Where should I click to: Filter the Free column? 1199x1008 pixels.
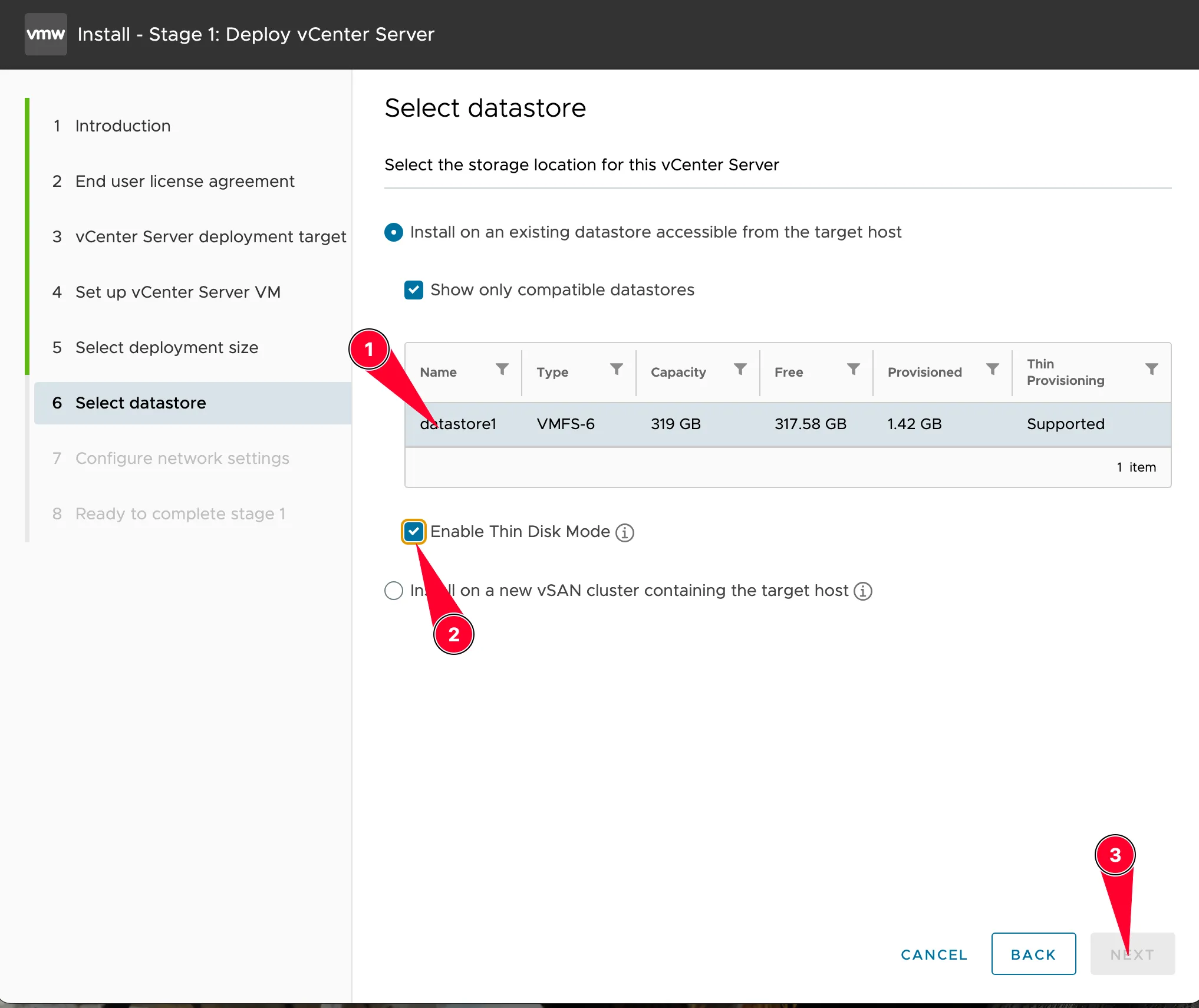click(x=854, y=369)
